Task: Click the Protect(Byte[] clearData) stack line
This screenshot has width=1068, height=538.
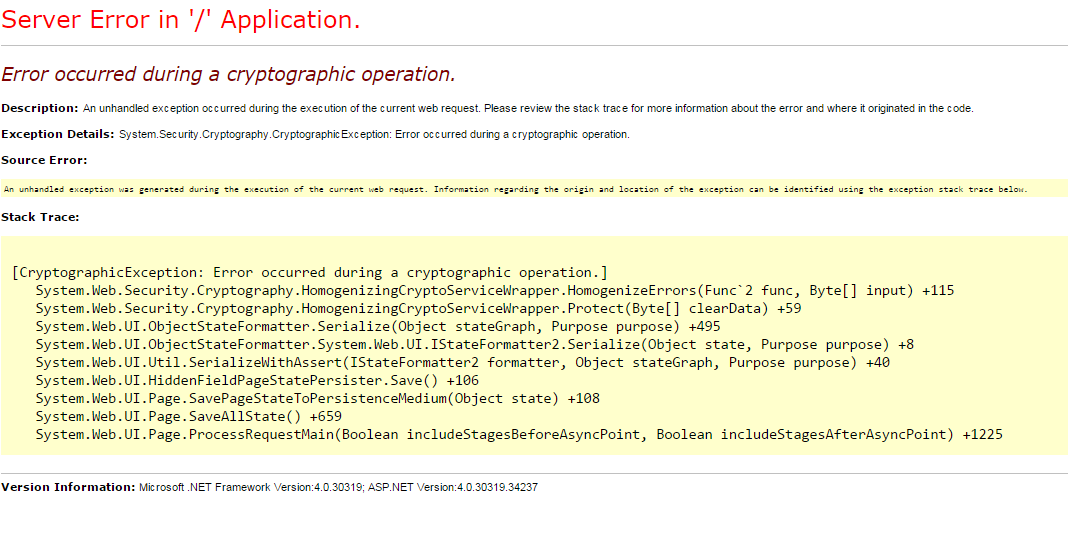Action: pyautogui.click(x=418, y=308)
